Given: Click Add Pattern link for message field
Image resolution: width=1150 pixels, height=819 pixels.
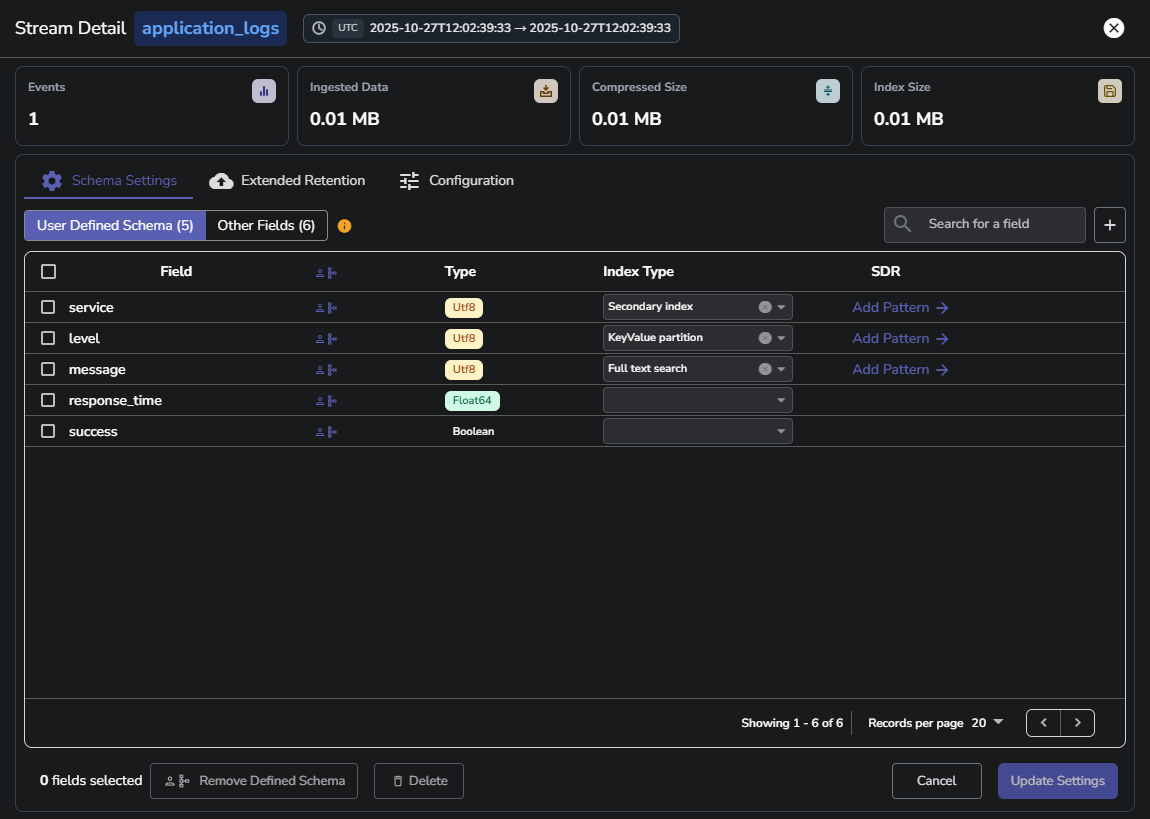Looking at the screenshot, I should [899, 369].
